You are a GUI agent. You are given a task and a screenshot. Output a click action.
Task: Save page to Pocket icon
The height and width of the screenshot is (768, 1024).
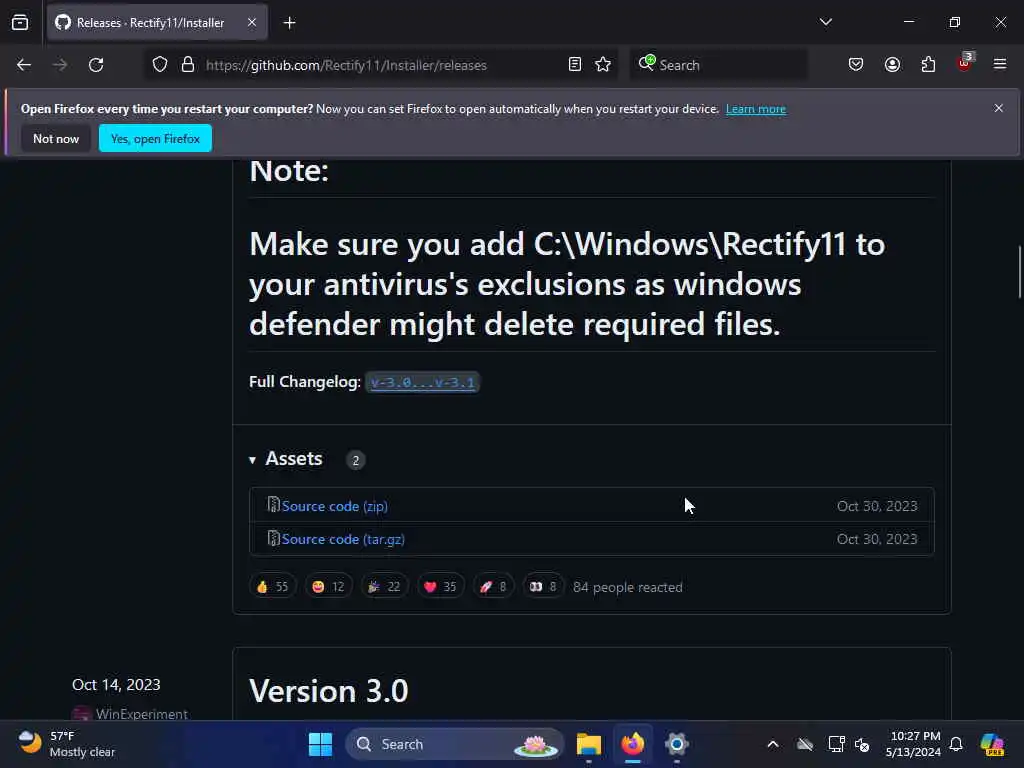pos(856,65)
